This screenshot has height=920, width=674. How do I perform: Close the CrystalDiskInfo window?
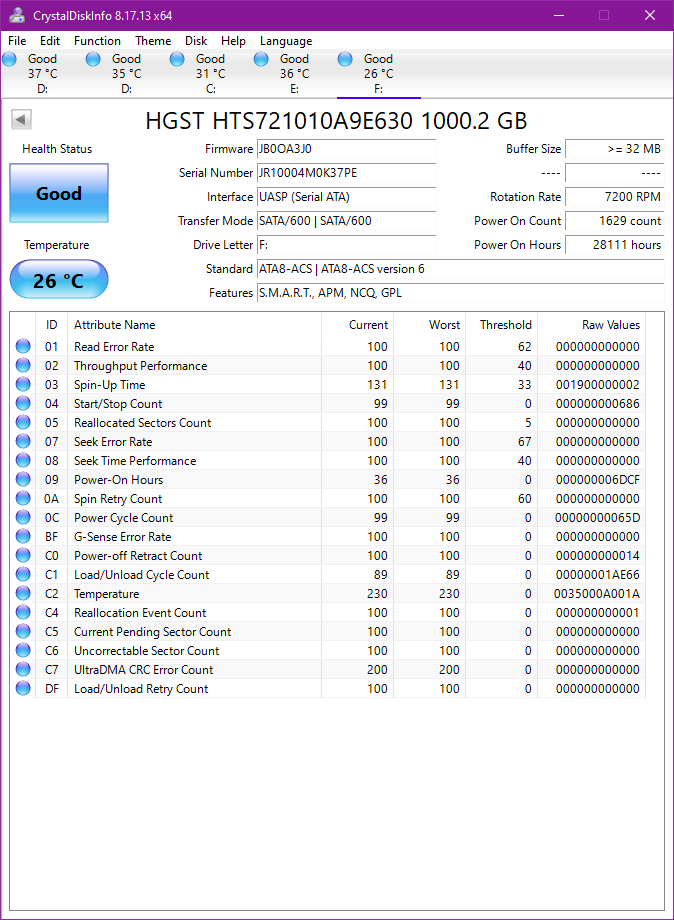point(649,15)
